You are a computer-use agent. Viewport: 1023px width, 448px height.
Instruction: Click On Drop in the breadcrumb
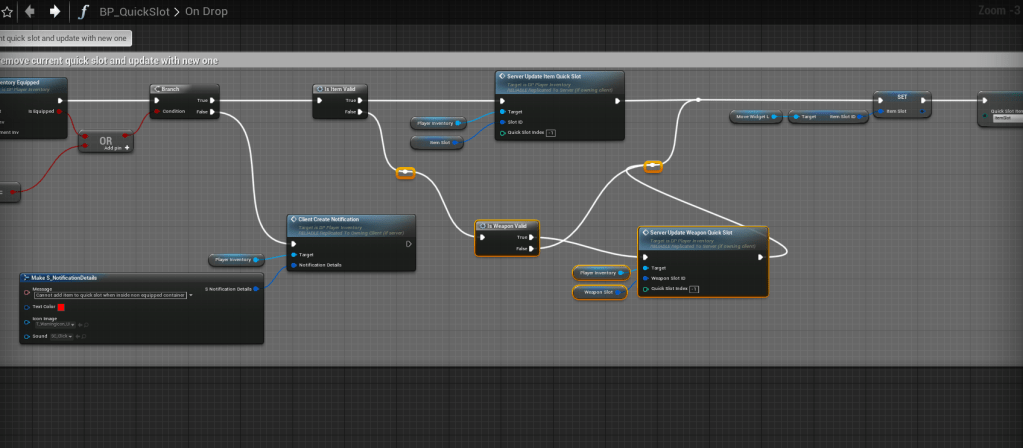[x=207, y=13]
